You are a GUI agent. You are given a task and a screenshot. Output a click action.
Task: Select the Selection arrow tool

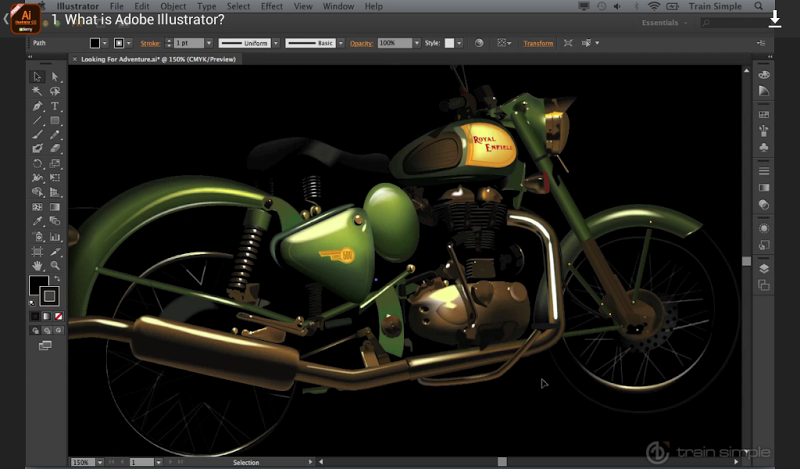pyautogui.click(x=37, y=76)
